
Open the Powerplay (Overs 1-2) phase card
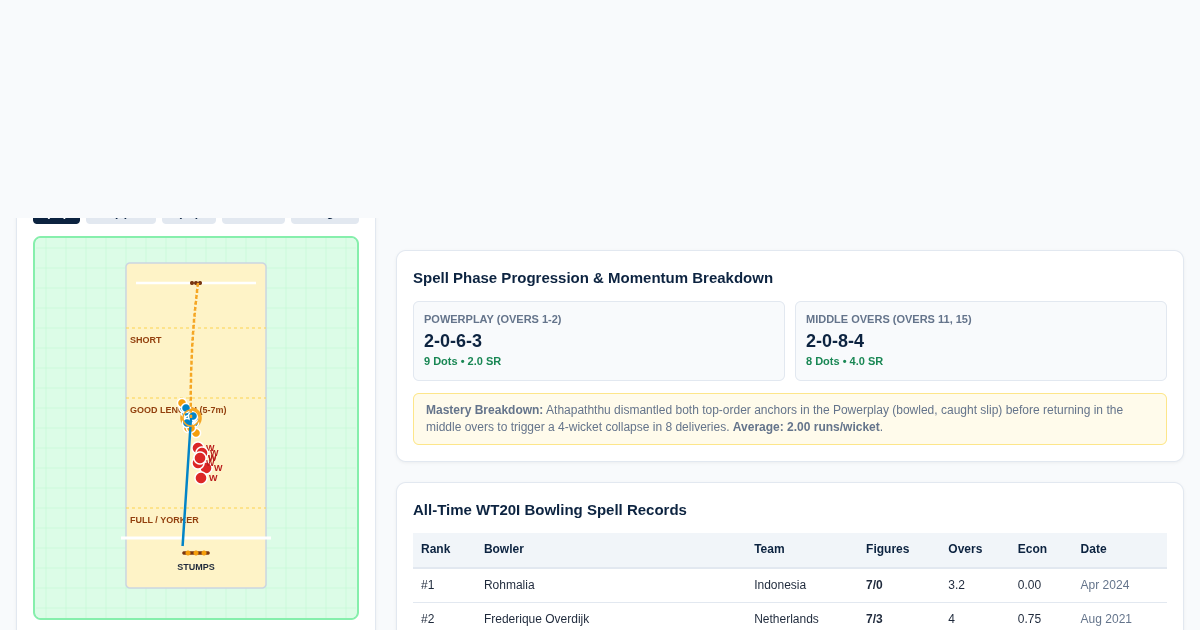point(599,341)
